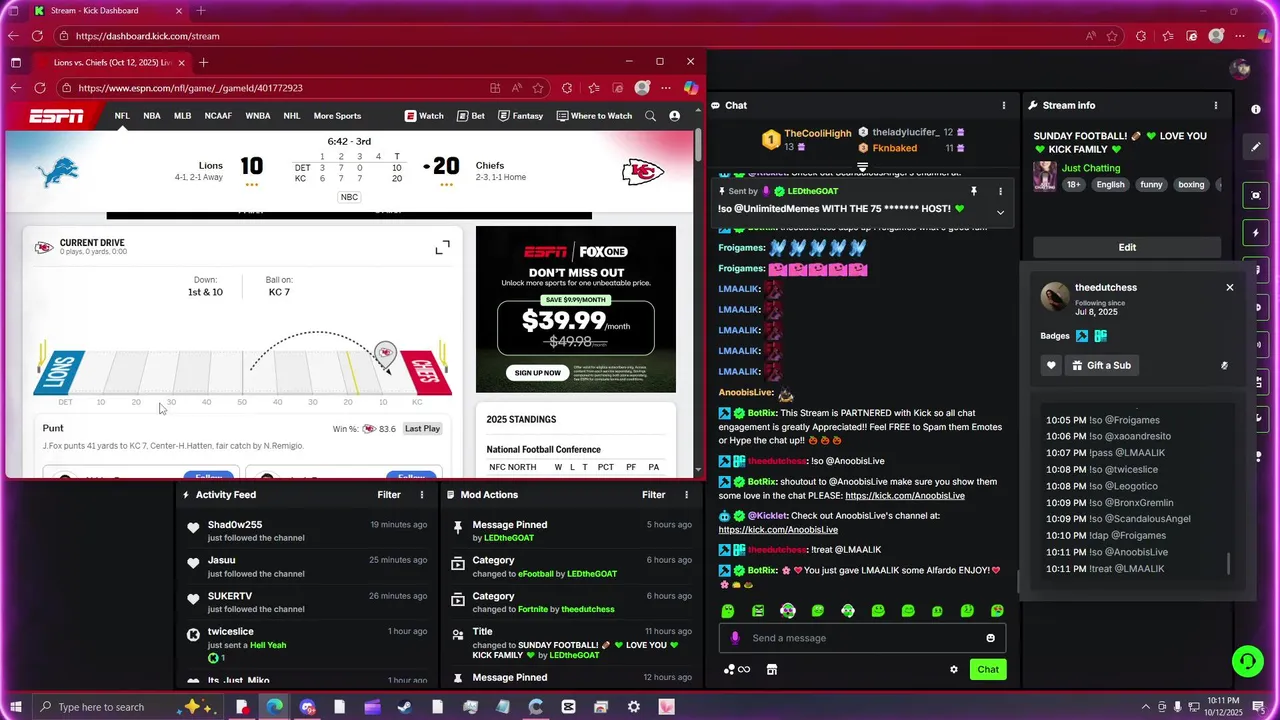Click the English stream tag
The height and width of the screenshot is (720, 1280).
coord(1110,185)
